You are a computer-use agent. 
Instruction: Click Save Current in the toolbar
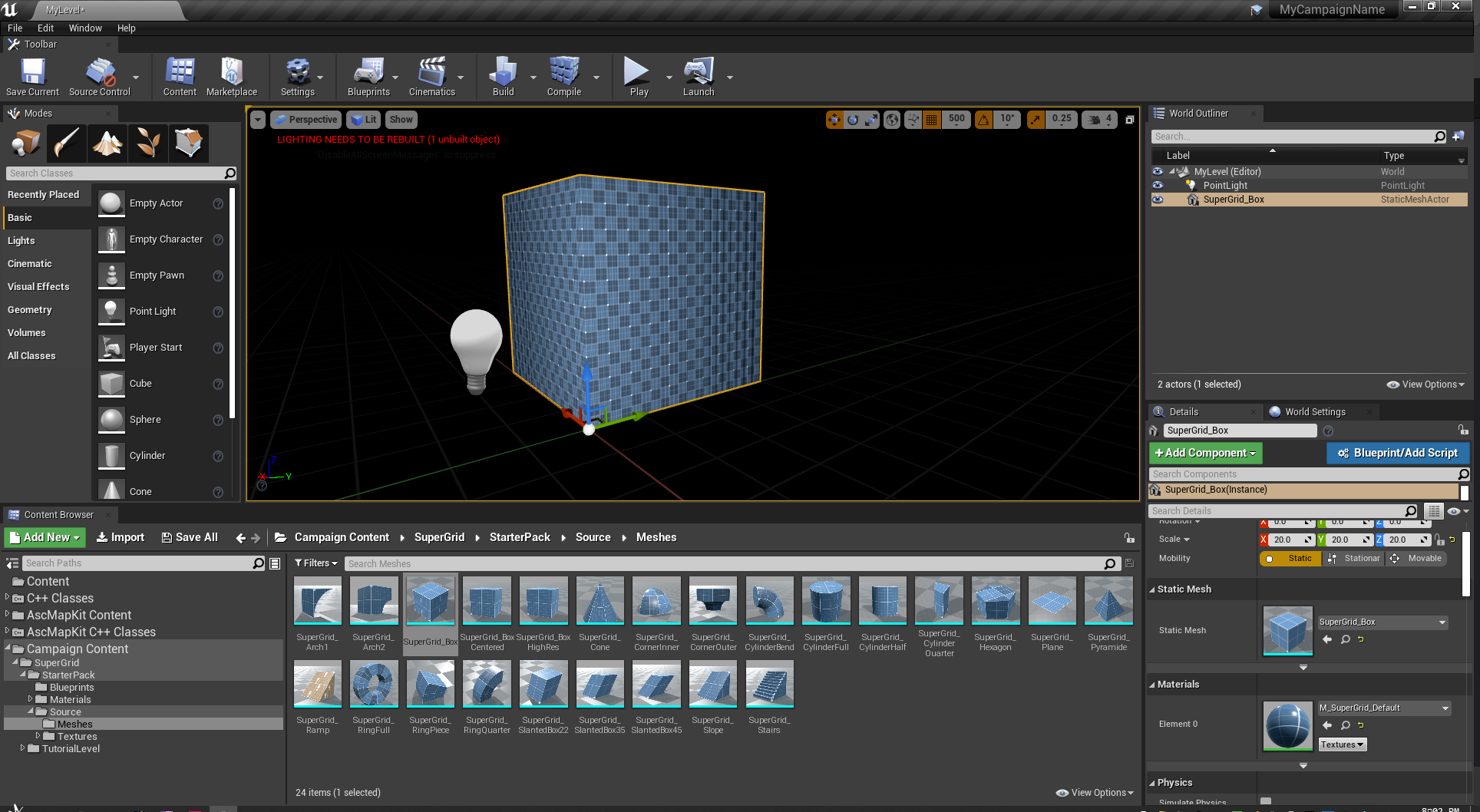pos(32,77)
